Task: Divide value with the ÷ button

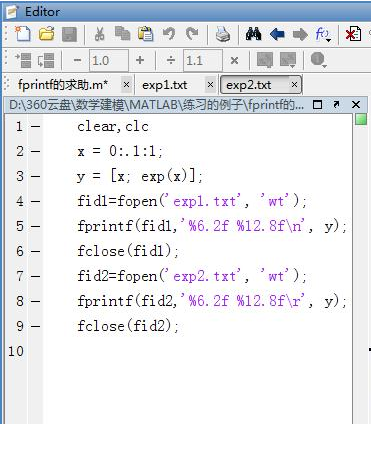Action: [171, 60]
